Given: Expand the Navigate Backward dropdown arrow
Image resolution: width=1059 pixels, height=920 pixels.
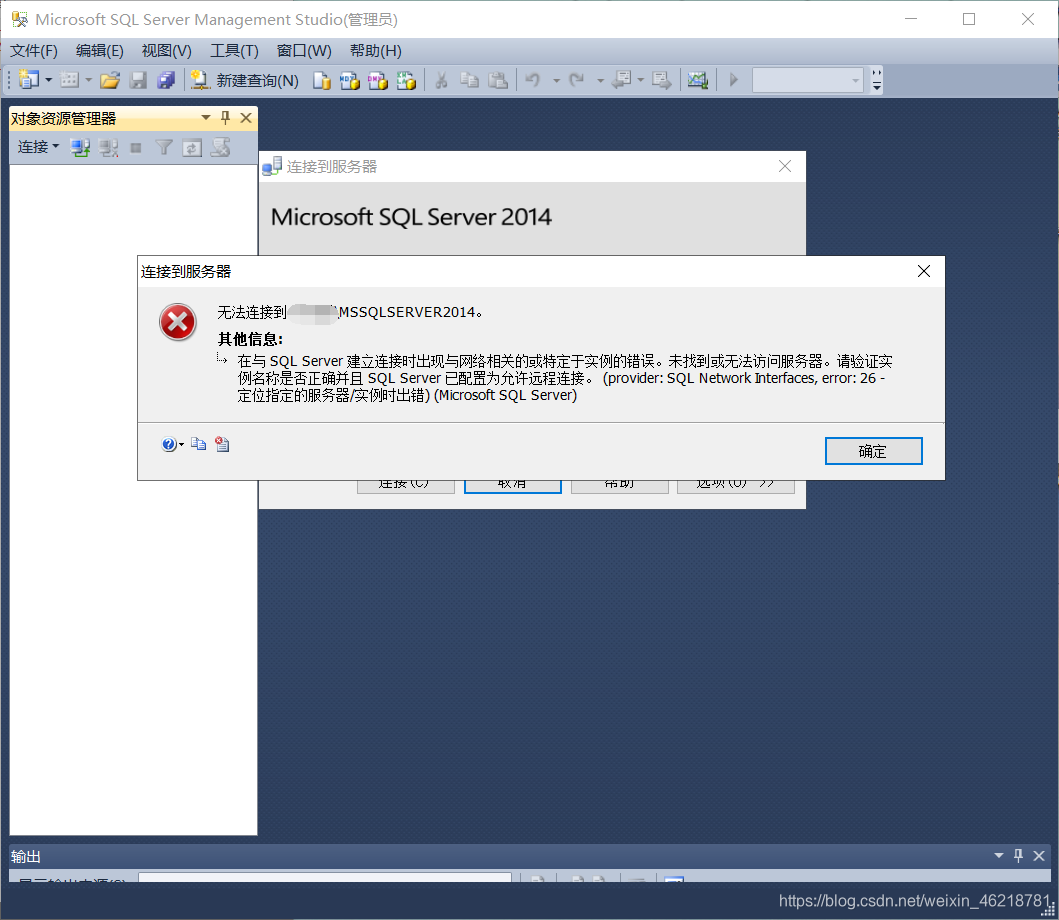Looking at the screenshot, I should pyautogui.click(x=640, y=80).
